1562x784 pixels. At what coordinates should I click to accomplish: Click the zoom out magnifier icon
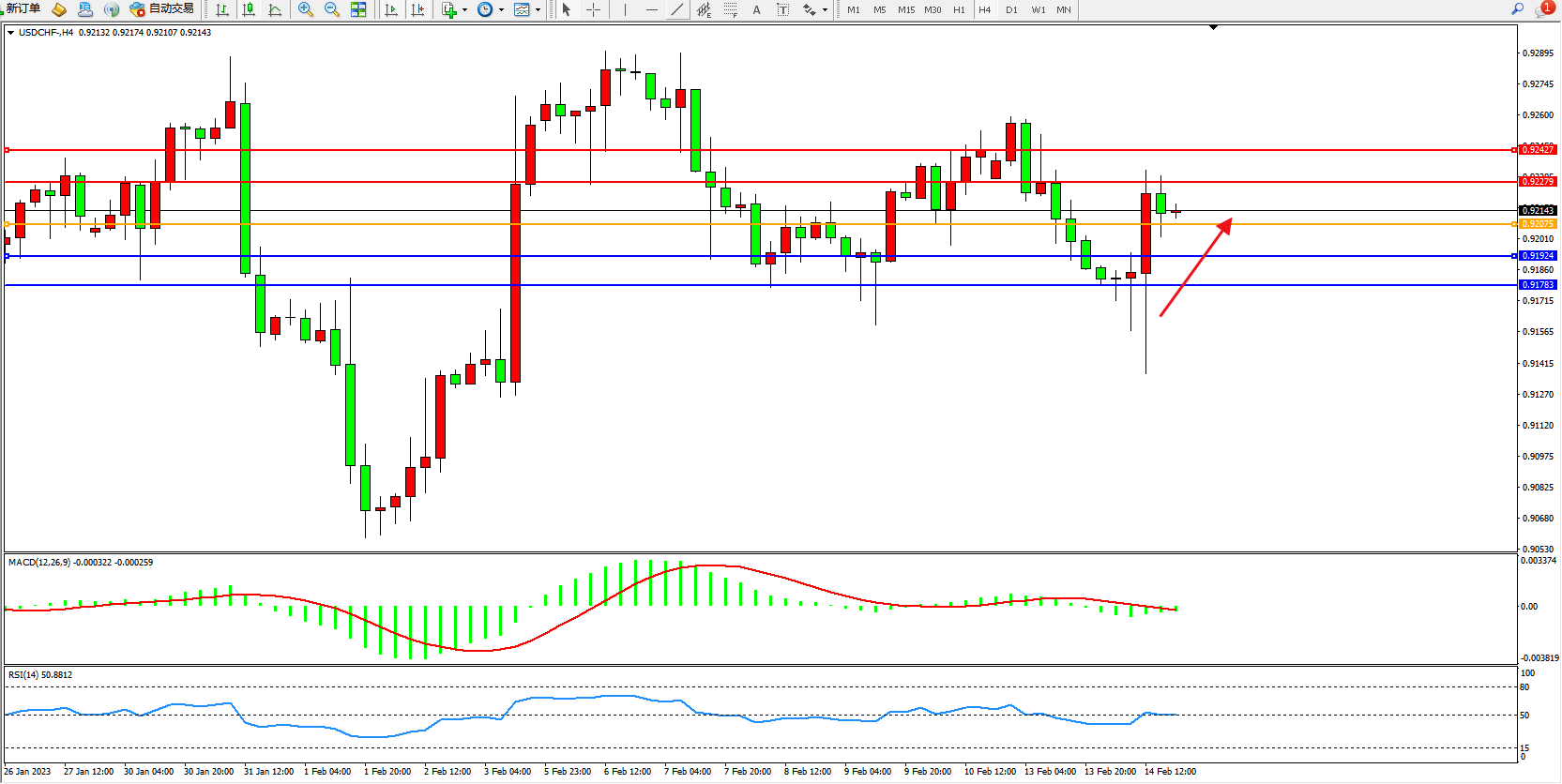tap(331, 9)
